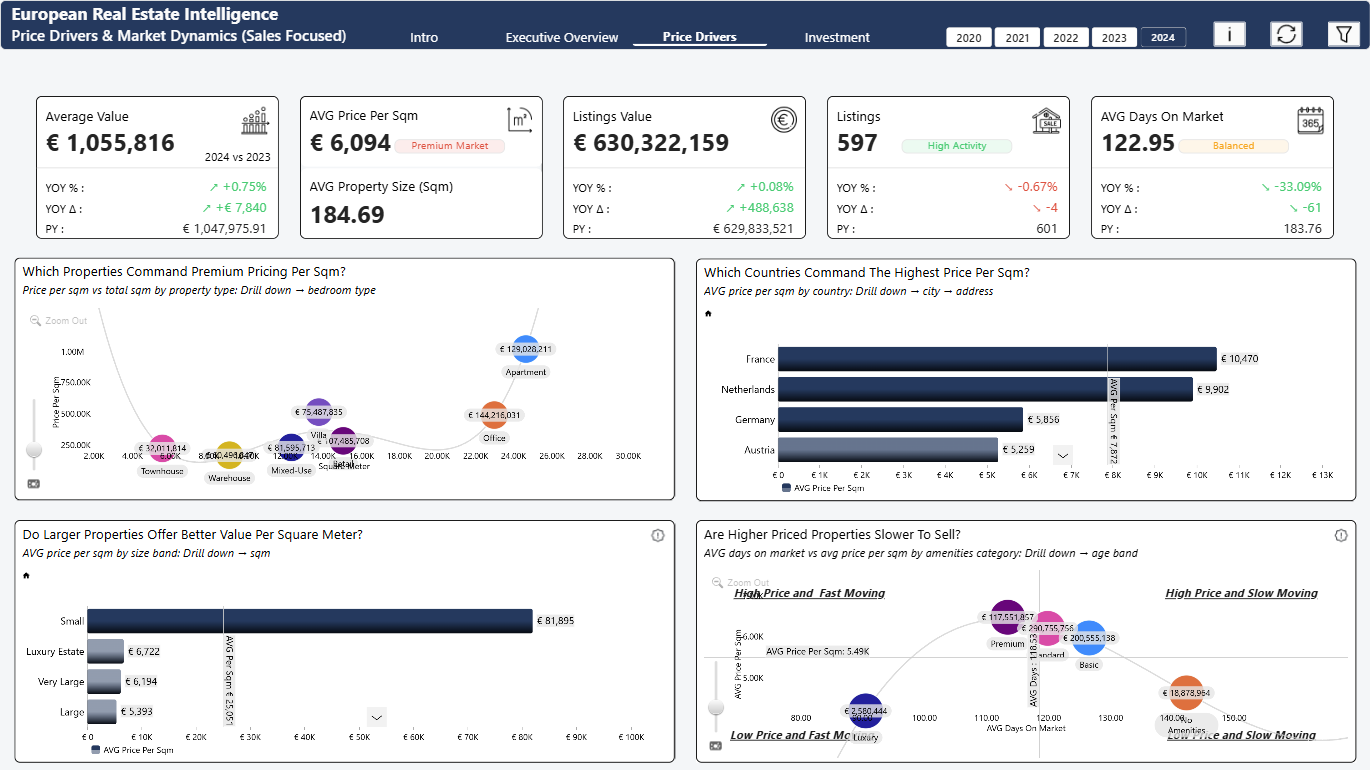Switch to the Executive Overview tab
Image resolution: width=1370 pixels, height=770 pixels.
tap(562, 38)
